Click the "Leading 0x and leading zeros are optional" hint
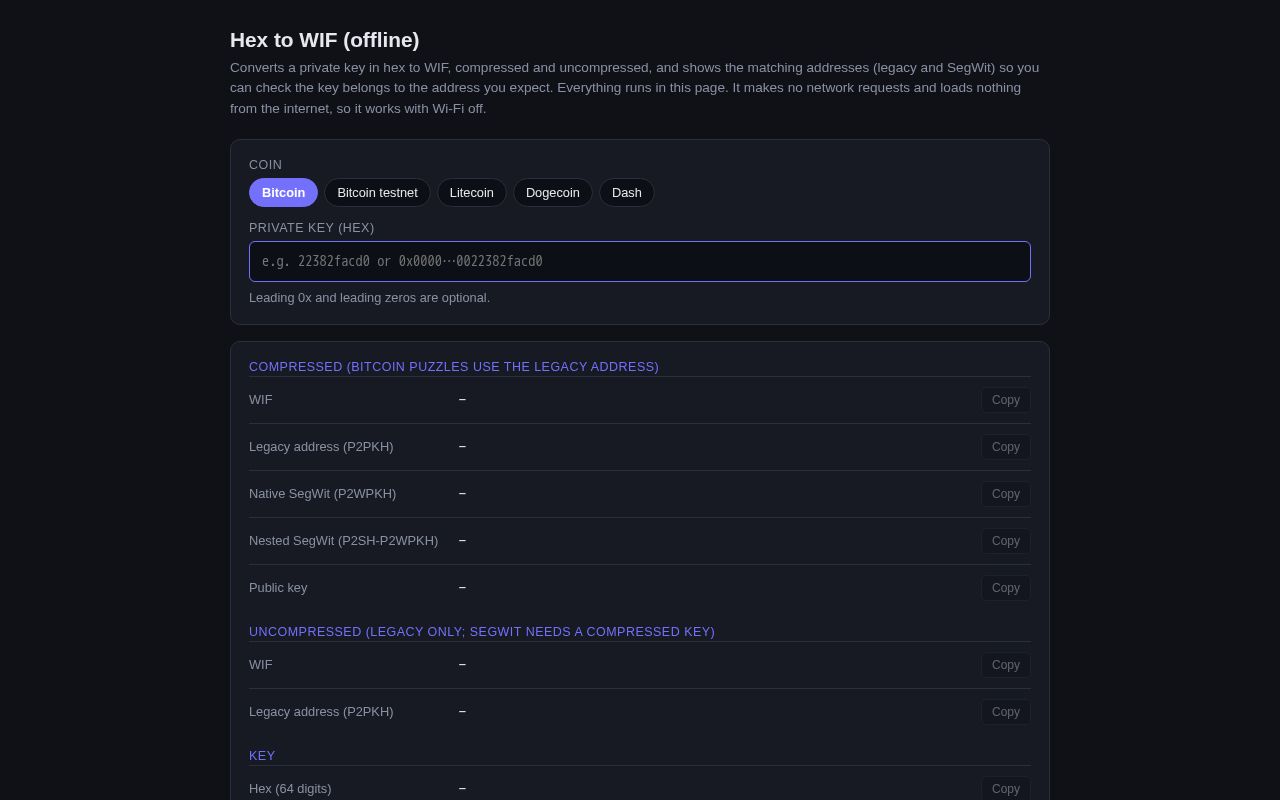Screen dimensions: 1280x800 369,298
